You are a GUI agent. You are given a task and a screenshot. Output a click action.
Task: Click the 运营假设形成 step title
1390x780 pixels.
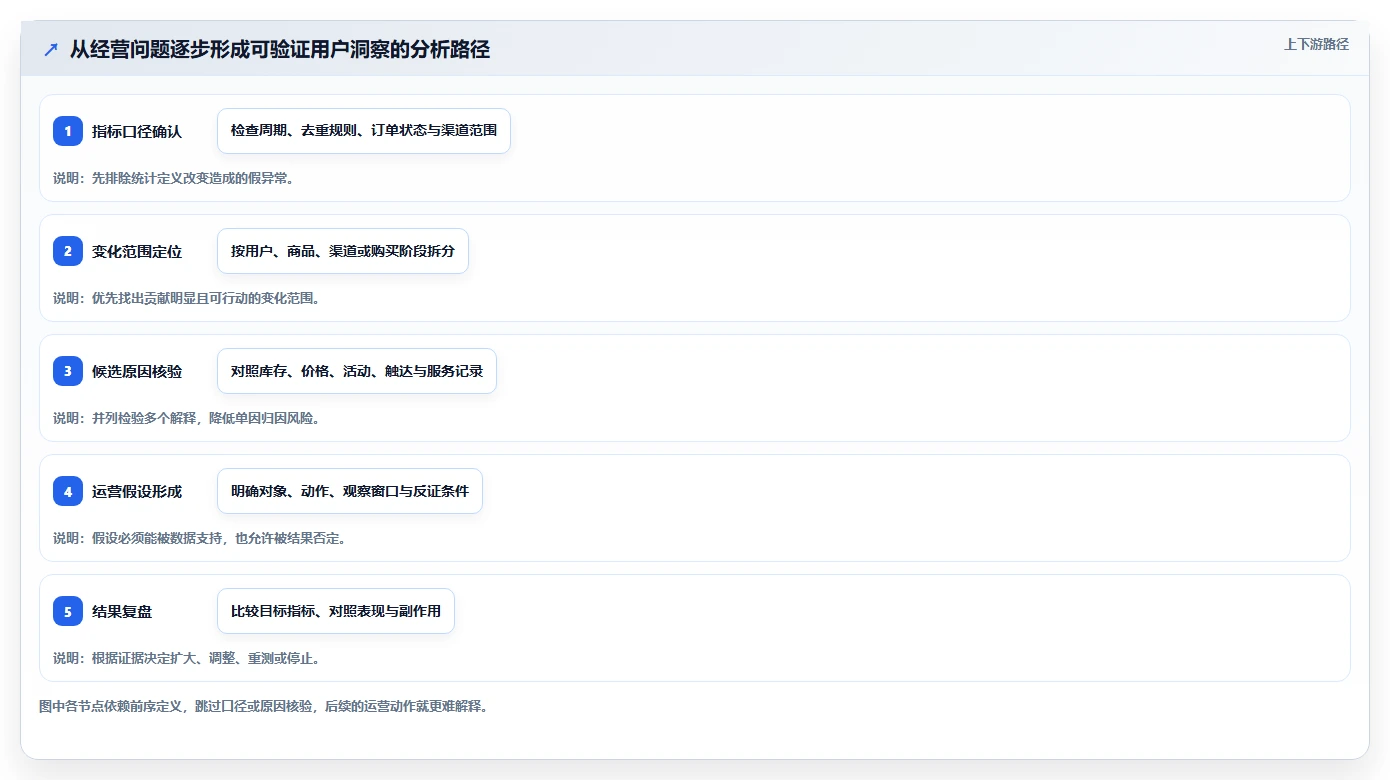(x=137, y=491)
